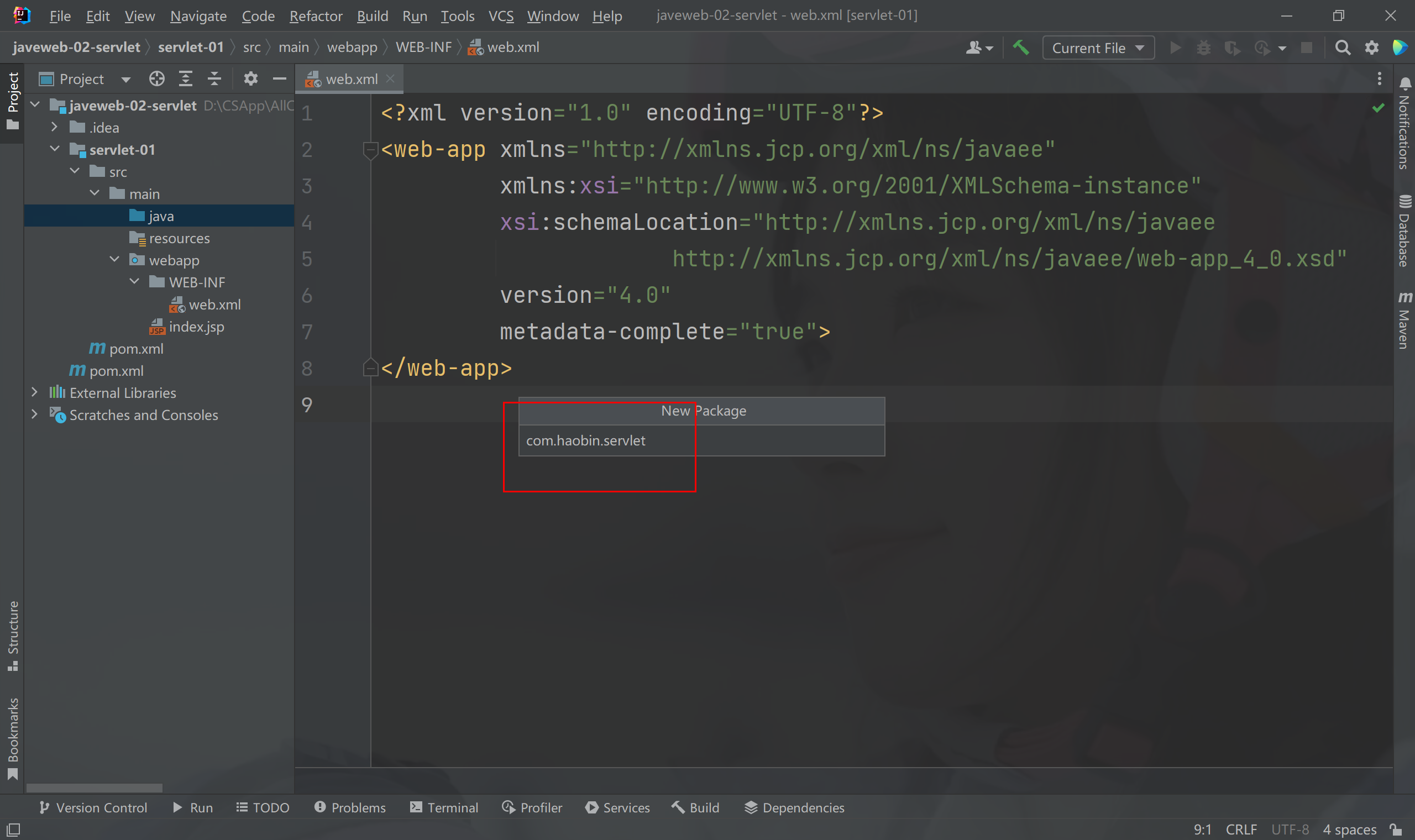
Task: Open the Search Everywhere magnifier icon
Action: [1343, 48]
